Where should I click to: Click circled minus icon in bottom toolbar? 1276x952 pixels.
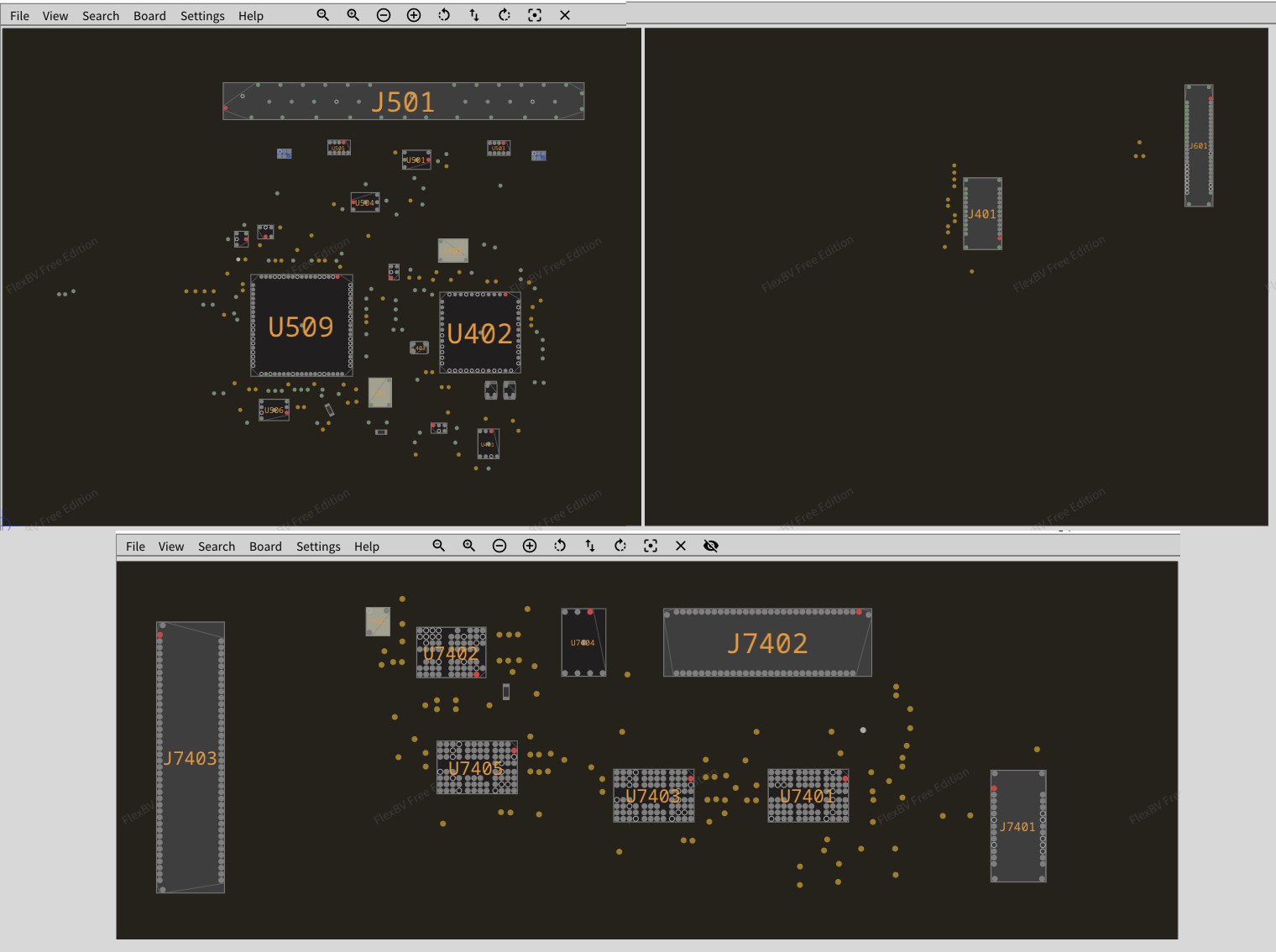click(x=499, y=546)
